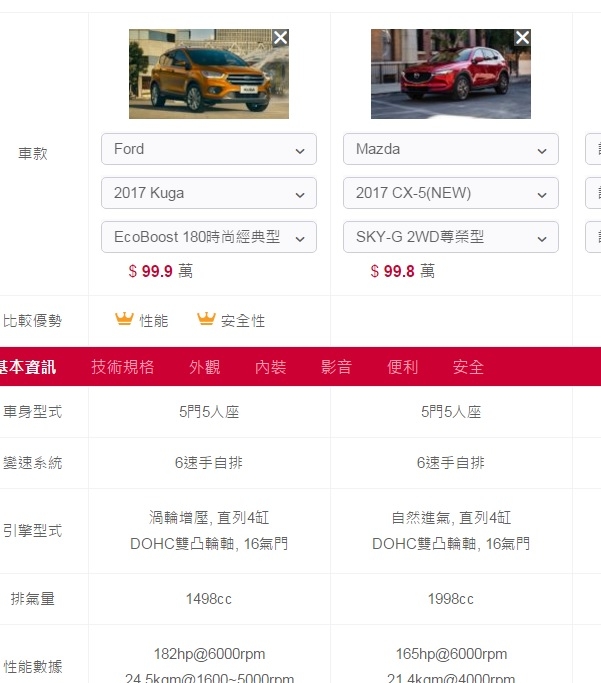The width and height of the screenshot is (601, 683).
Task: Select the 基本資訊 tab
Action: tap(28, 367)
